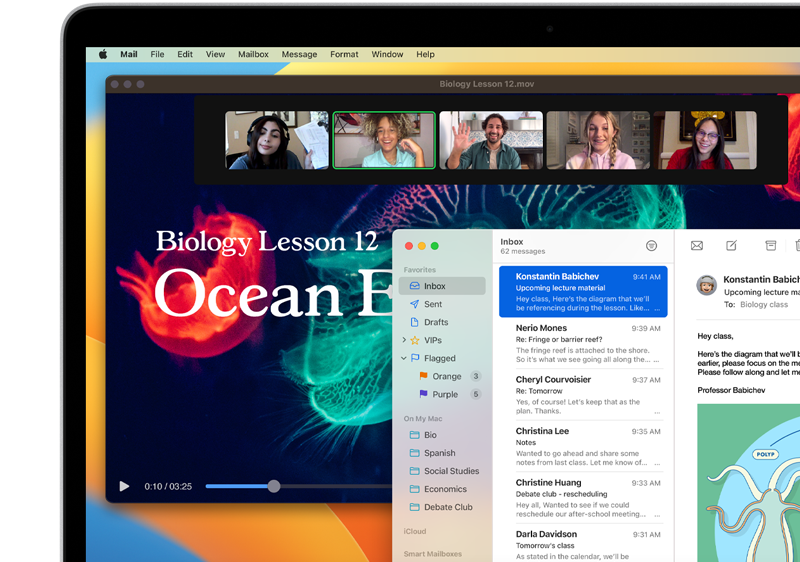Click the Archive icon in Mail toolbar
This screenshot has height=562, width=800.
pos(770,246)
